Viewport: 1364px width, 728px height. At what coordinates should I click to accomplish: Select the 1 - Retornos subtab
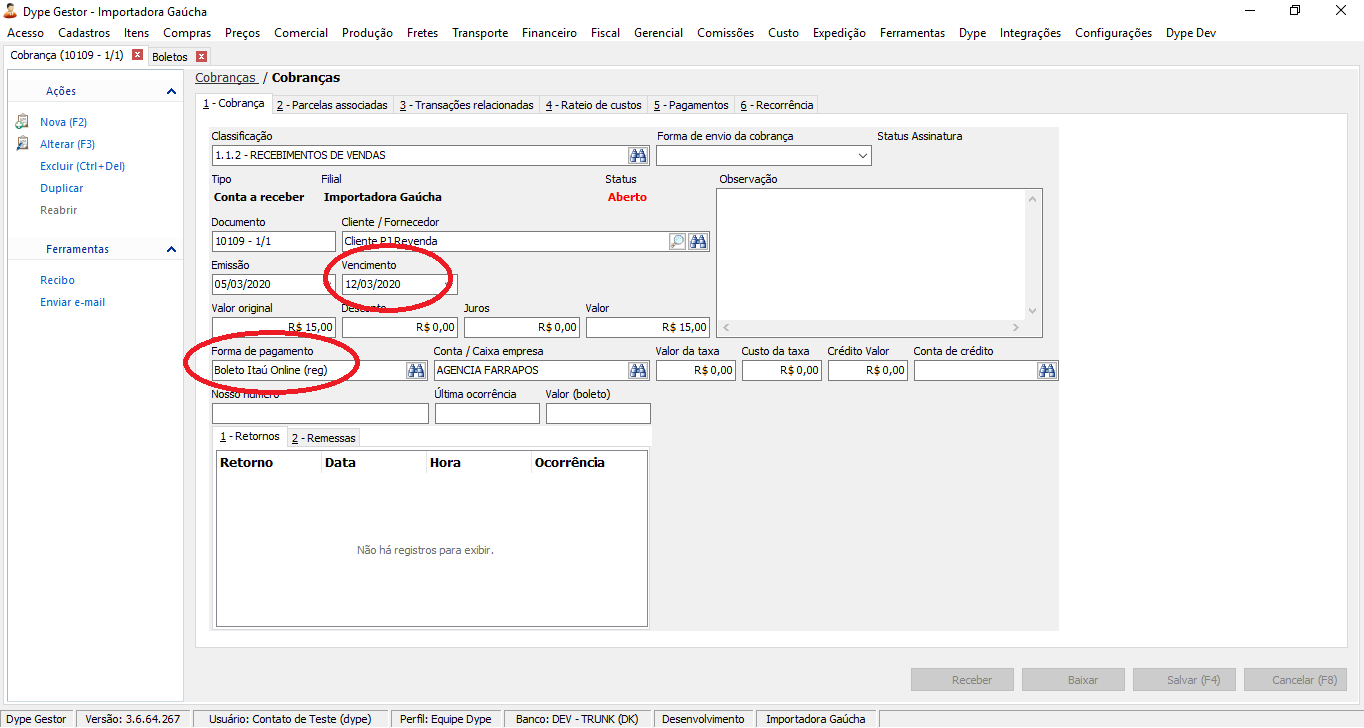(x=249, y=436)
